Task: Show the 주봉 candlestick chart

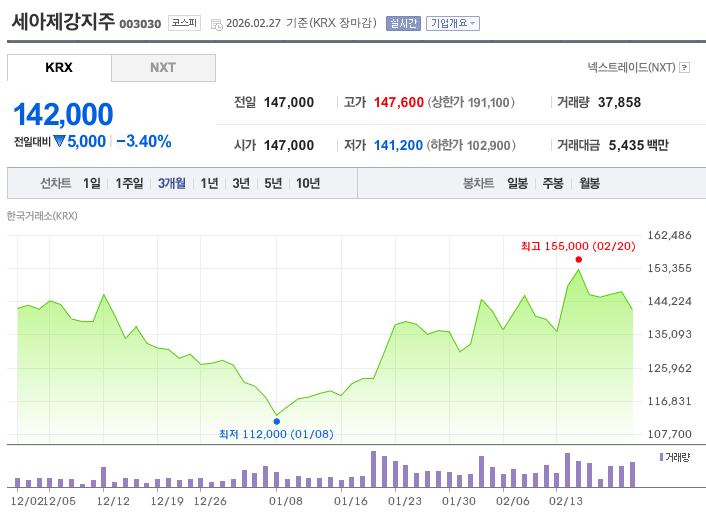Action: (553, 183)
